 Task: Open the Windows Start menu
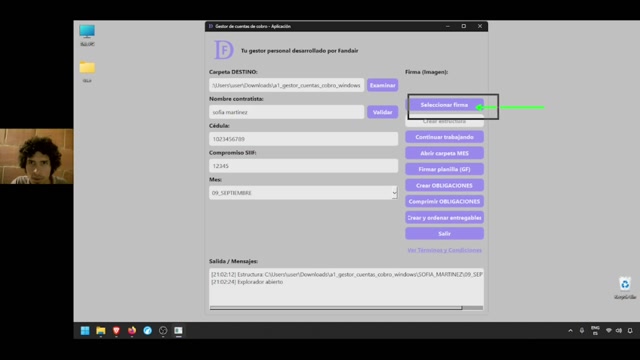[85, 331]
